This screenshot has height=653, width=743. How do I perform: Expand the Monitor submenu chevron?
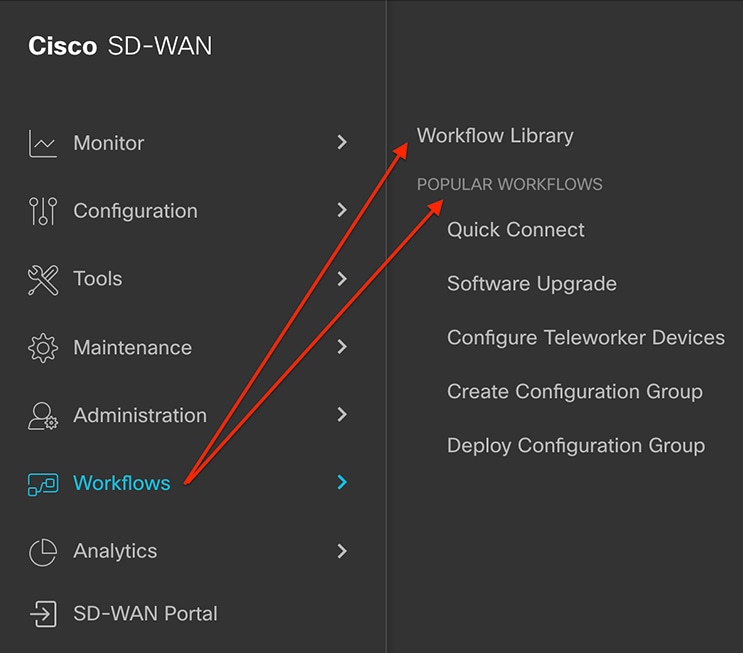click(x=342, y=142)
